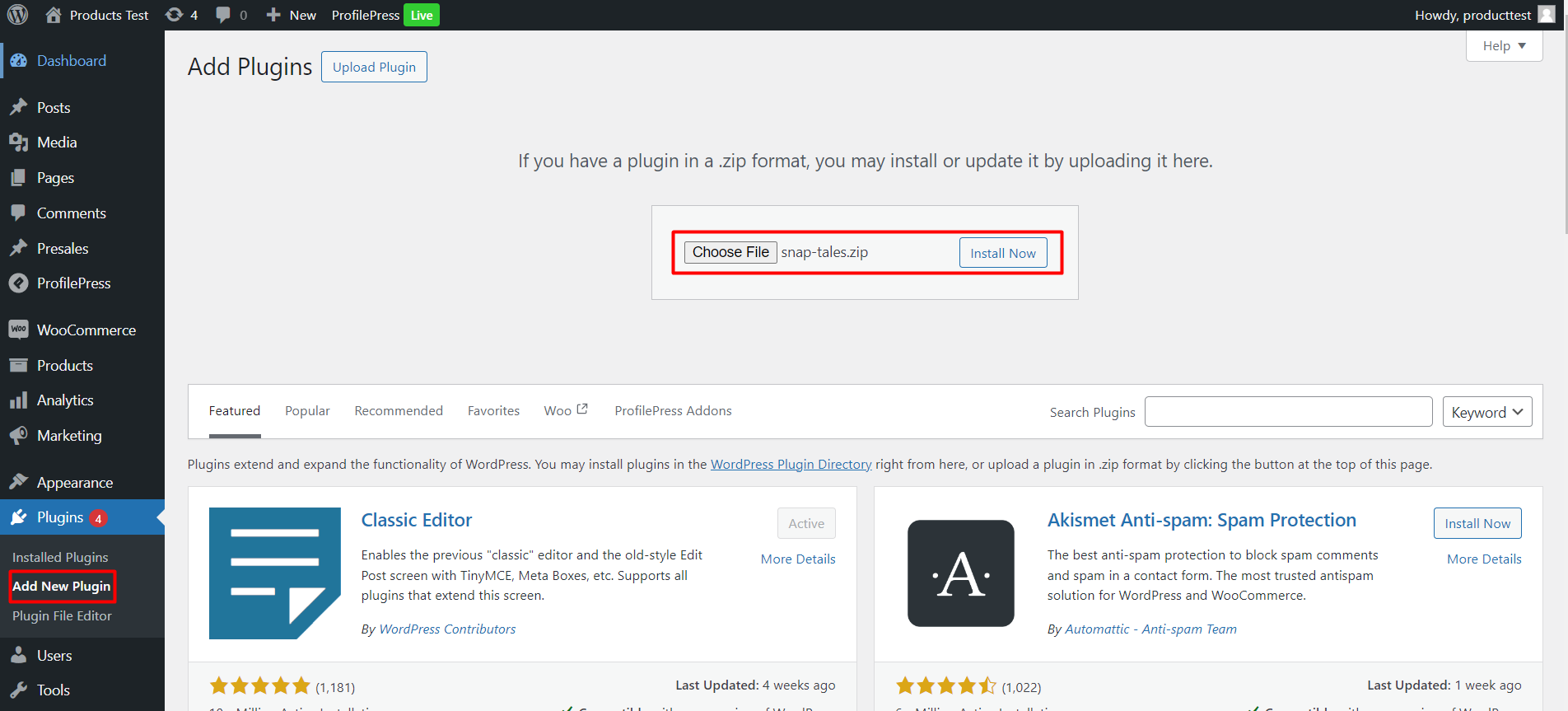Open the Marketing megaphone icon
Screen dimensions: 1568x711
click(x=18, y=435)
